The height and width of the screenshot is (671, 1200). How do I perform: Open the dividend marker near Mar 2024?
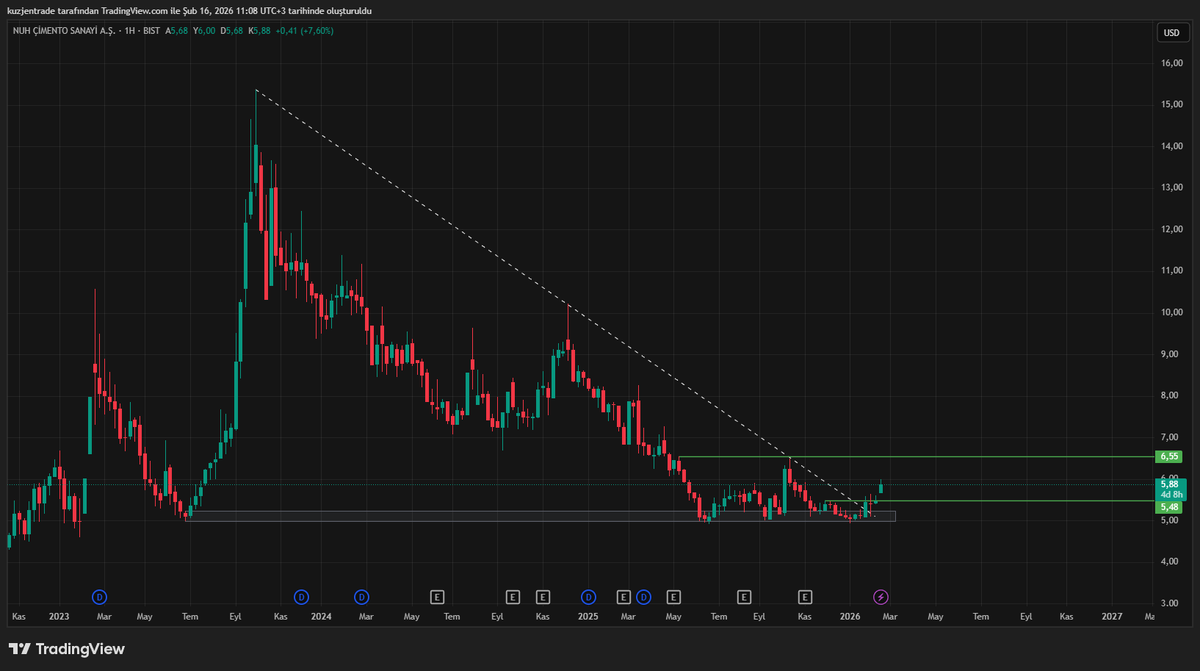pyautogui.click(x=361, y=597)
